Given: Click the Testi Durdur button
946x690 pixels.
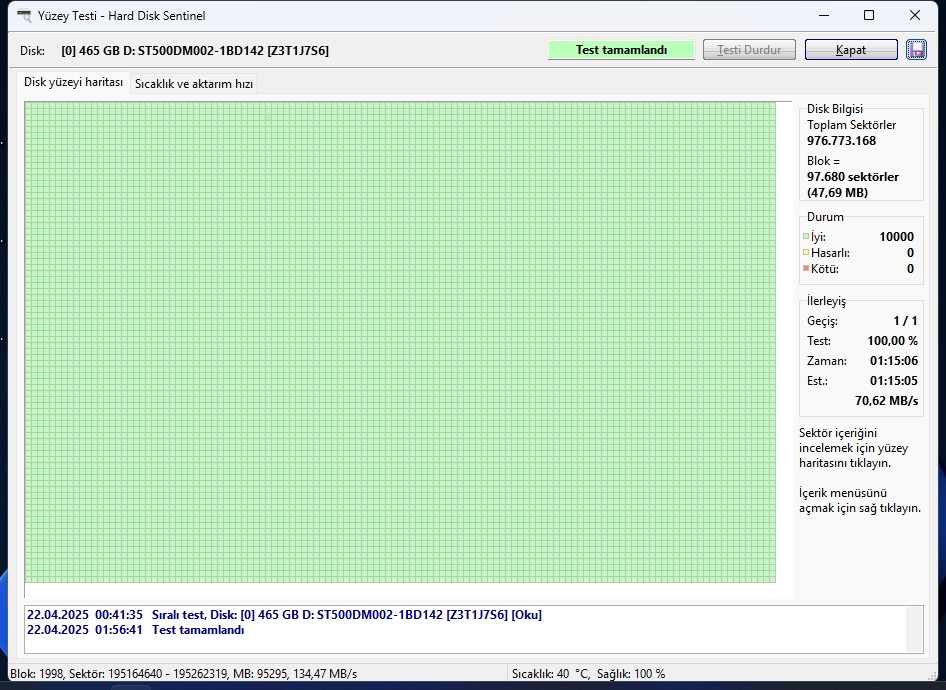Looking at the screenshot, I should click(x=749, y=49).
